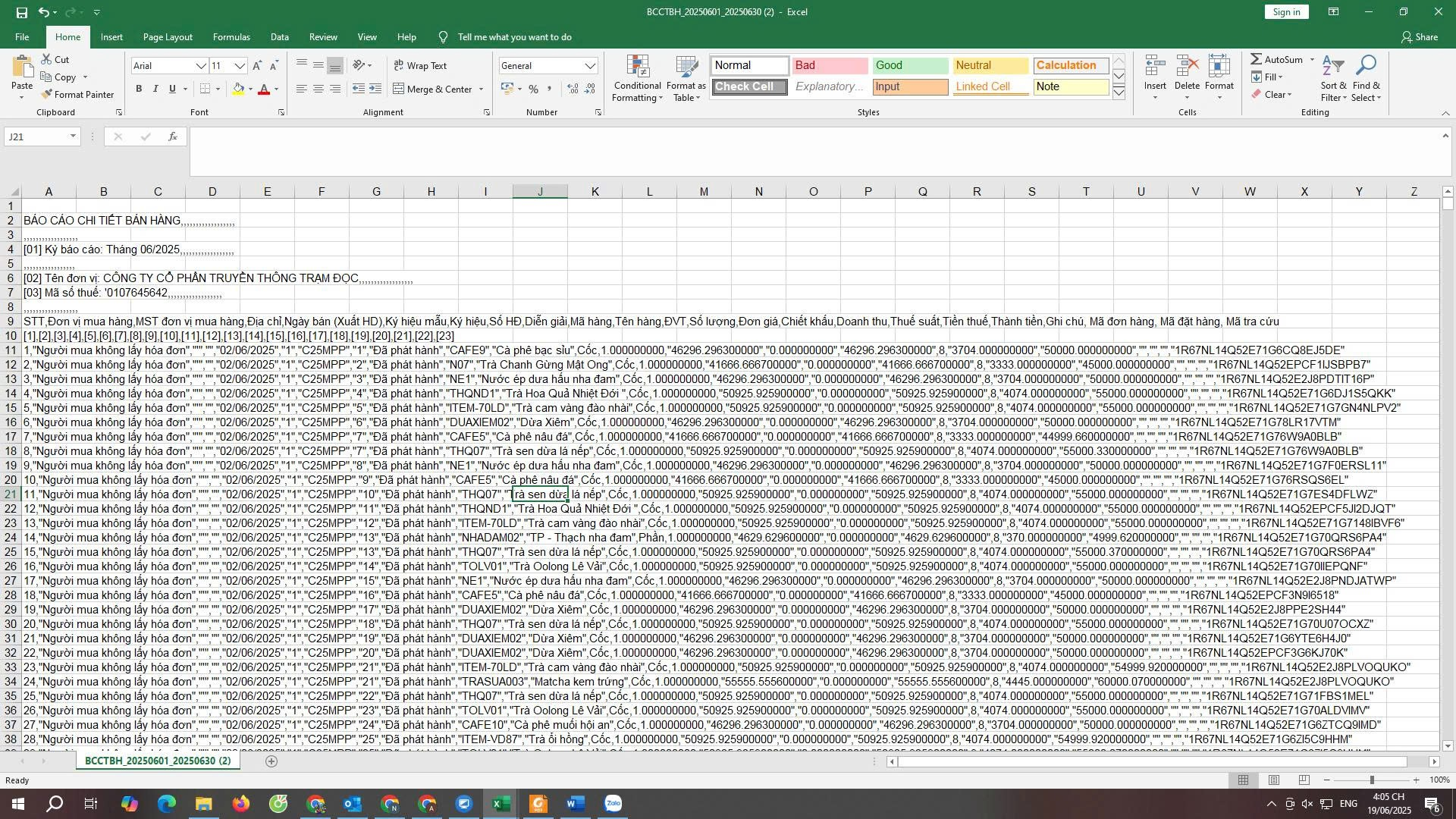Click the Increase Font Size icon
The image size is (1456, 819).
pyautogui.click(x=258, y=66)
